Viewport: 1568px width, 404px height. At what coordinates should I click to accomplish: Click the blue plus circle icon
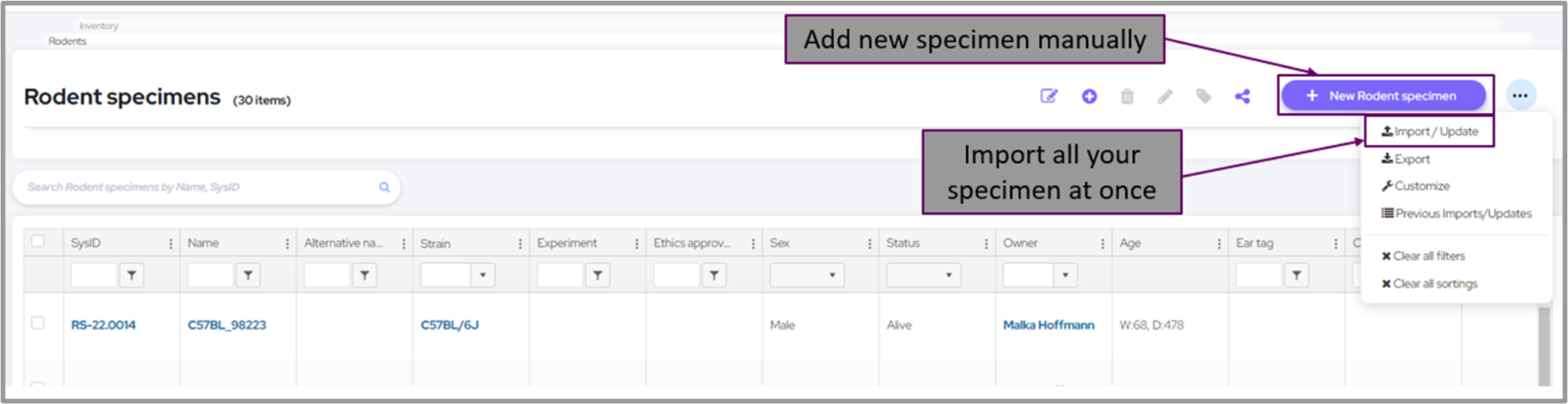point(1089,96)
